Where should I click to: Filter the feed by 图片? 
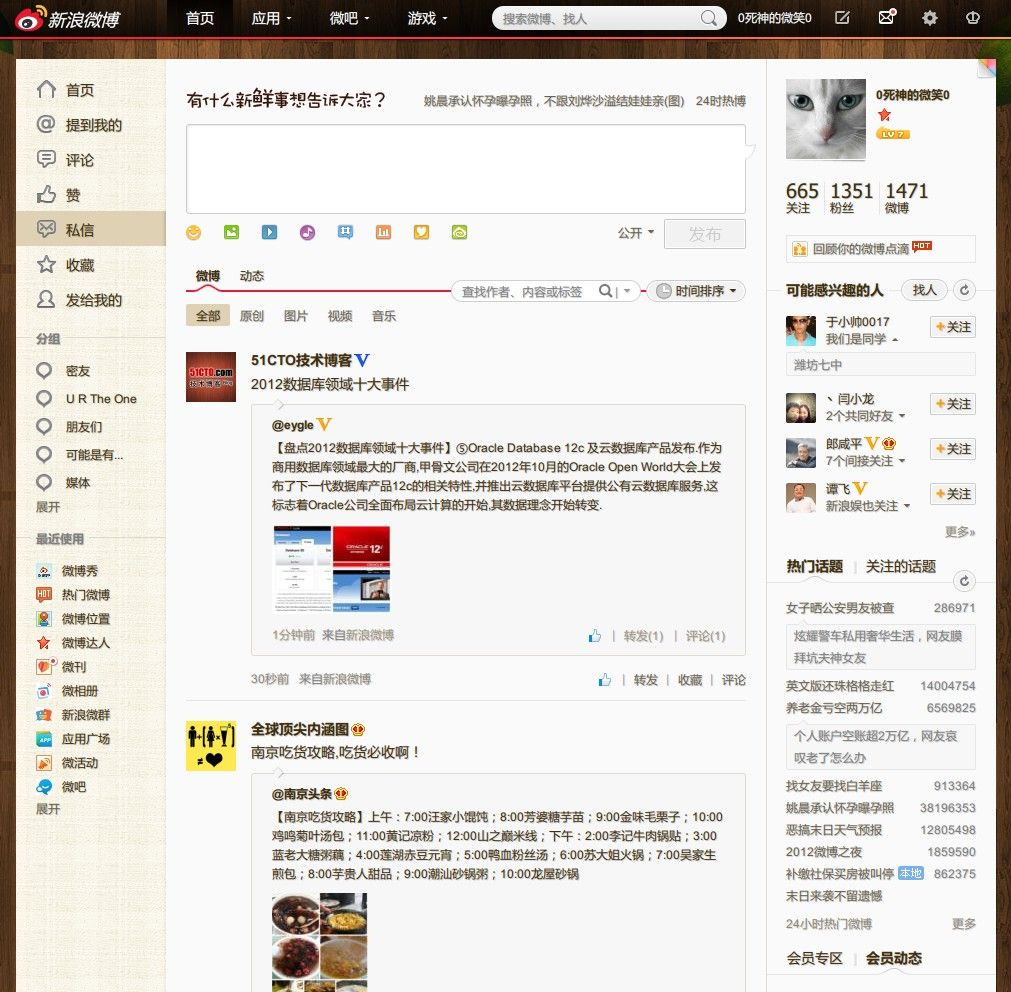[295, 316]
